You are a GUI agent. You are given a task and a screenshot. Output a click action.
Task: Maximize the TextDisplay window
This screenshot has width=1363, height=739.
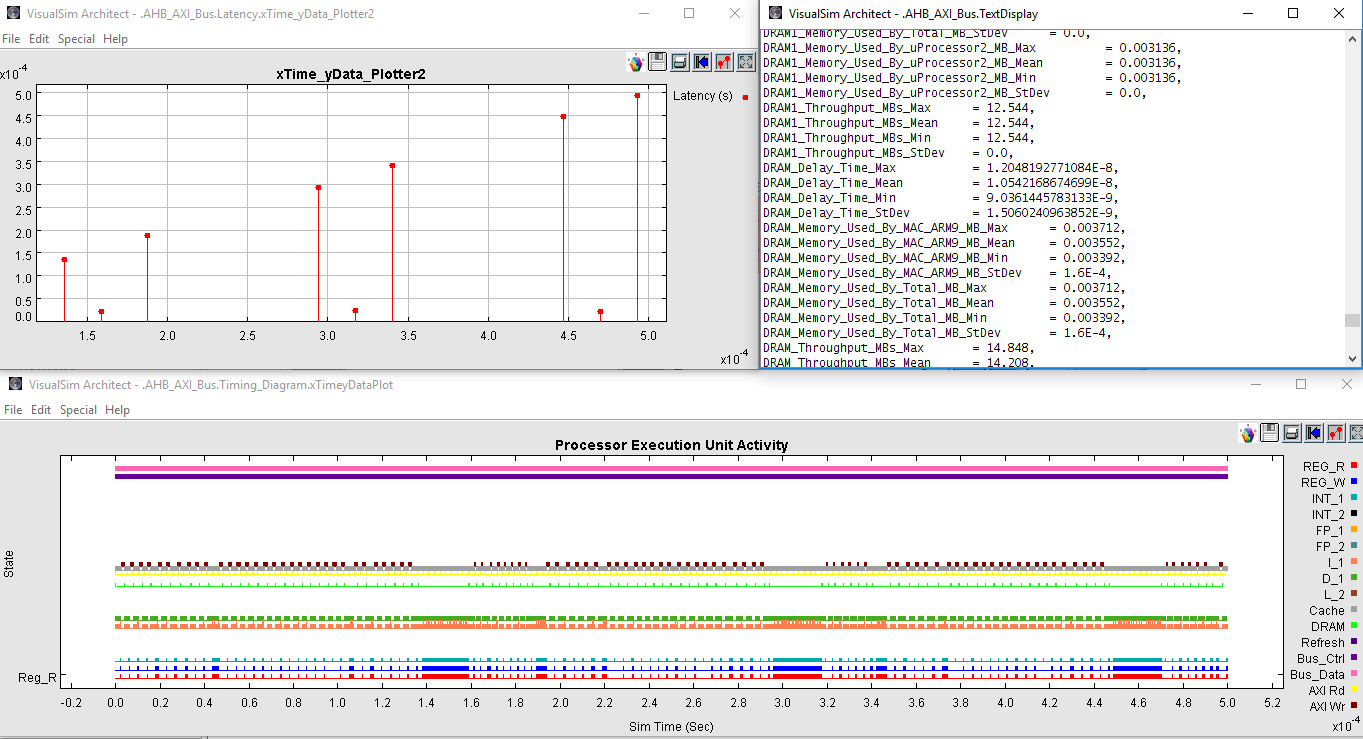click(1293, 14)
